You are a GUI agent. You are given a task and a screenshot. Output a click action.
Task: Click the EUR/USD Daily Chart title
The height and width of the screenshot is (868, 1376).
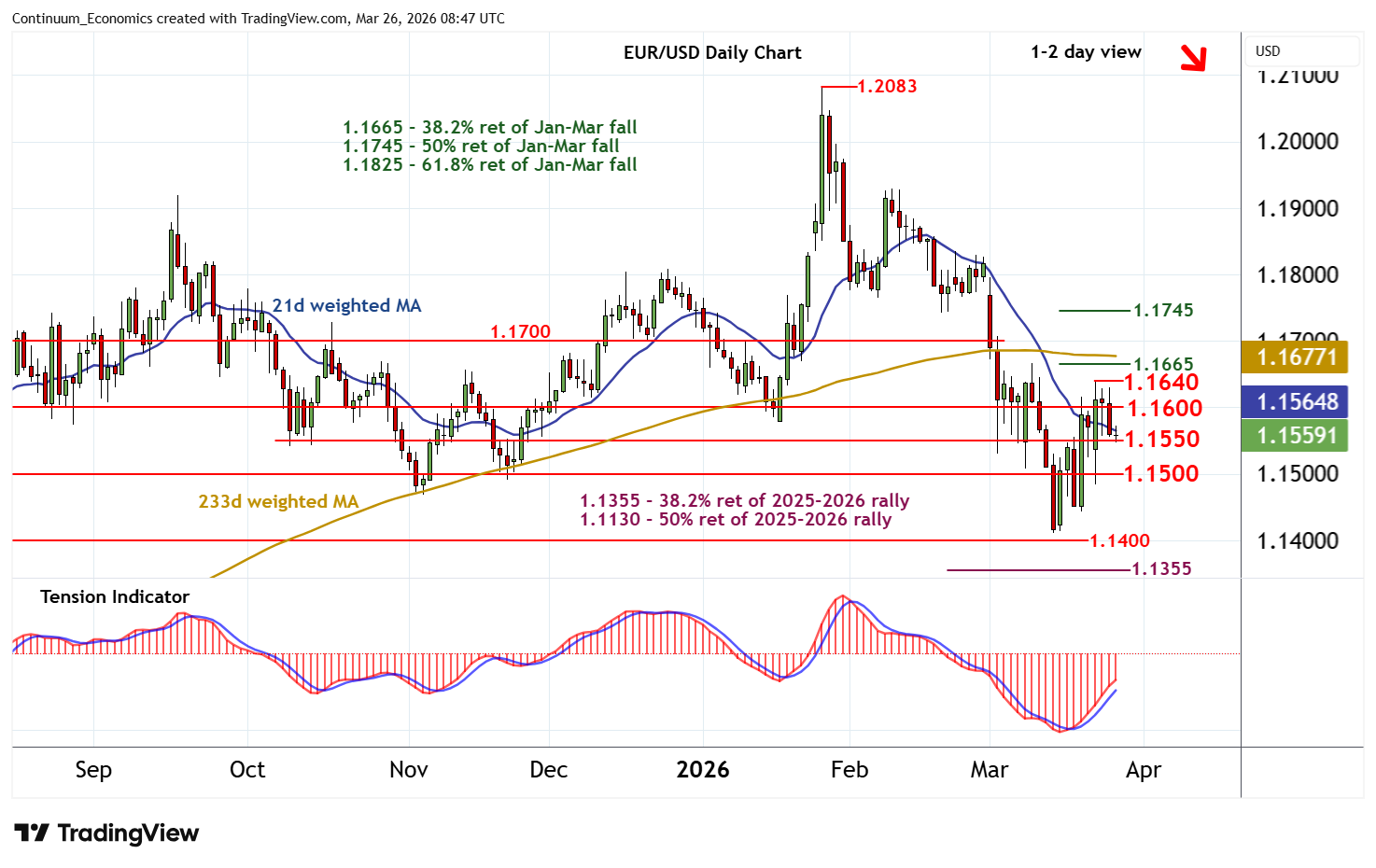tap(711, 53)
